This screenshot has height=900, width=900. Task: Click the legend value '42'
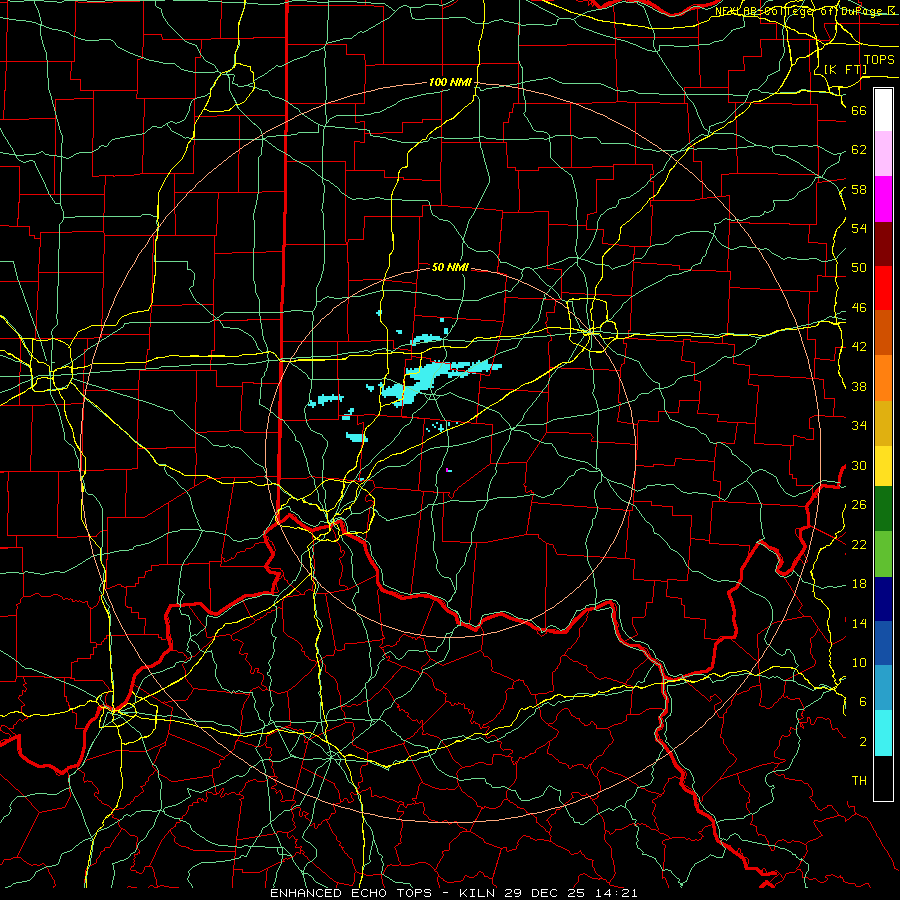tap(859, 347)
